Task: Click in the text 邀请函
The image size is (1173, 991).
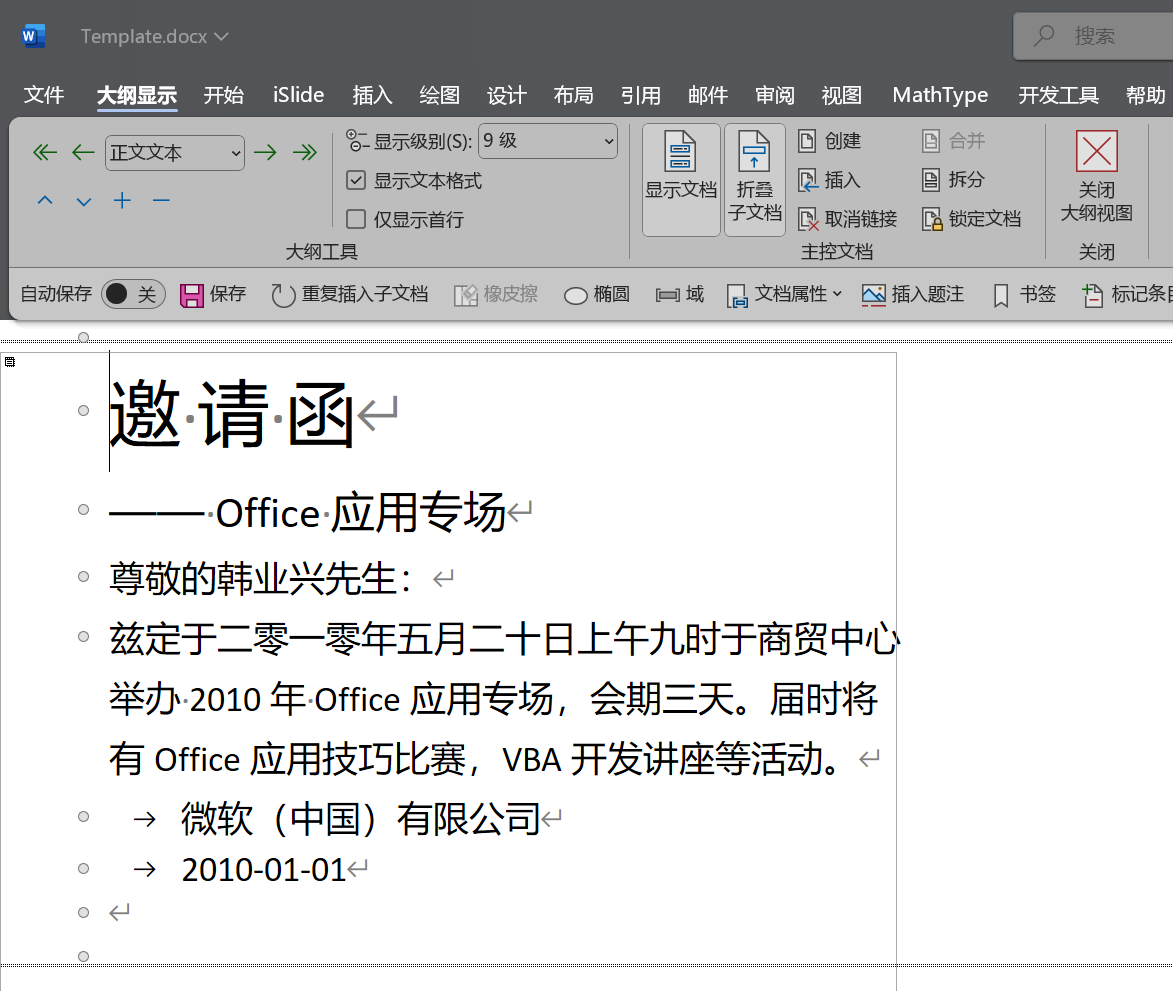Action: pos(231,414)
